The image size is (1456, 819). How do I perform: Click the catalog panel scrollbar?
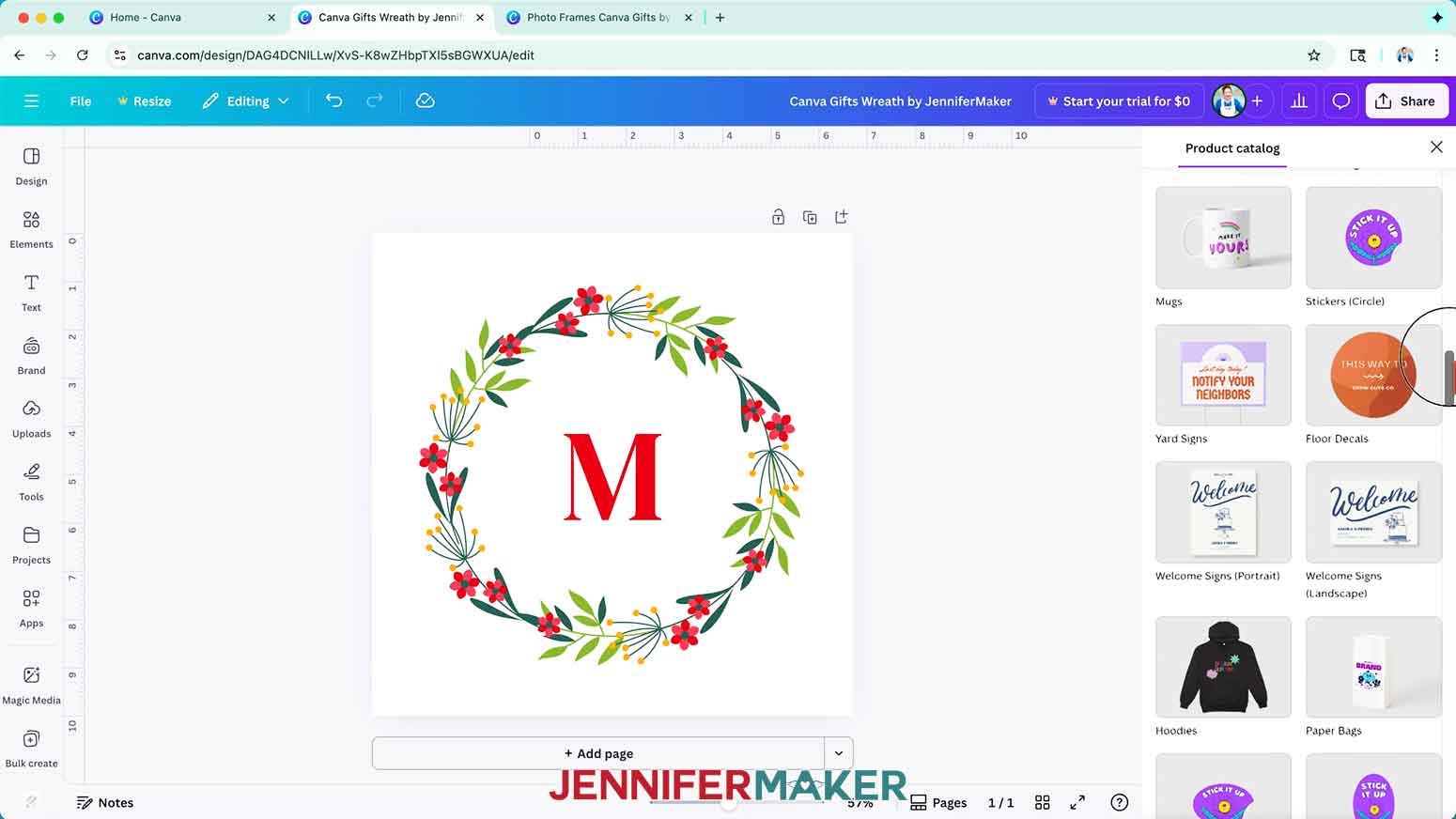tap(1449, 378)
